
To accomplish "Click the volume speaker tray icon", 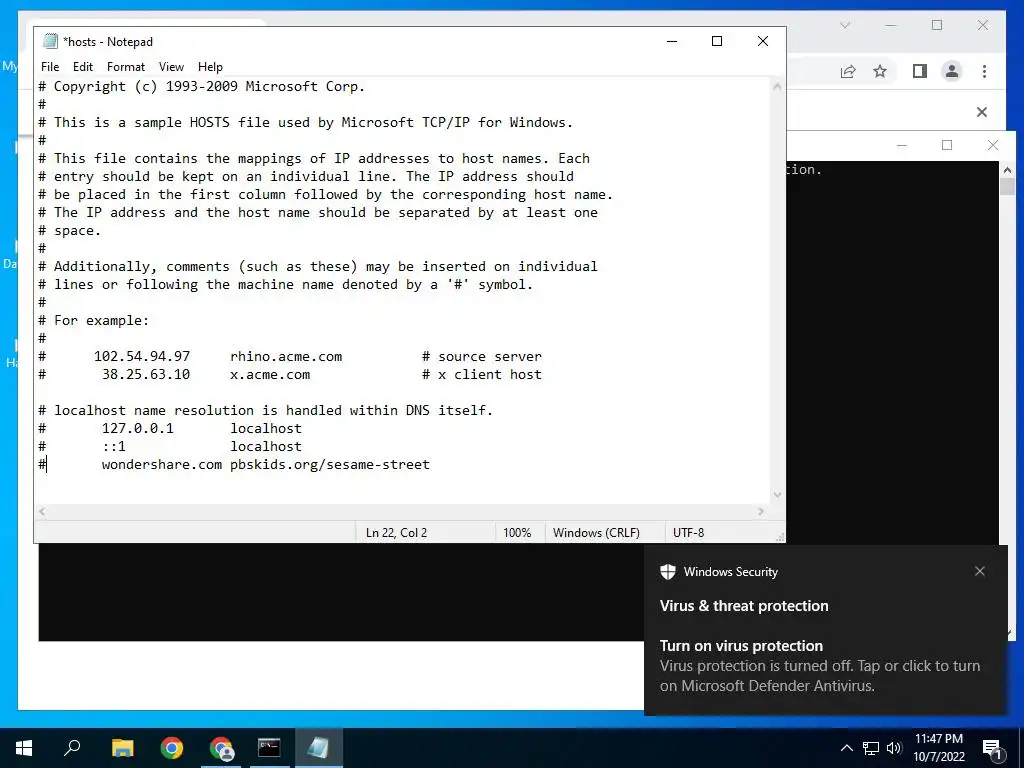I will (894, 748).
